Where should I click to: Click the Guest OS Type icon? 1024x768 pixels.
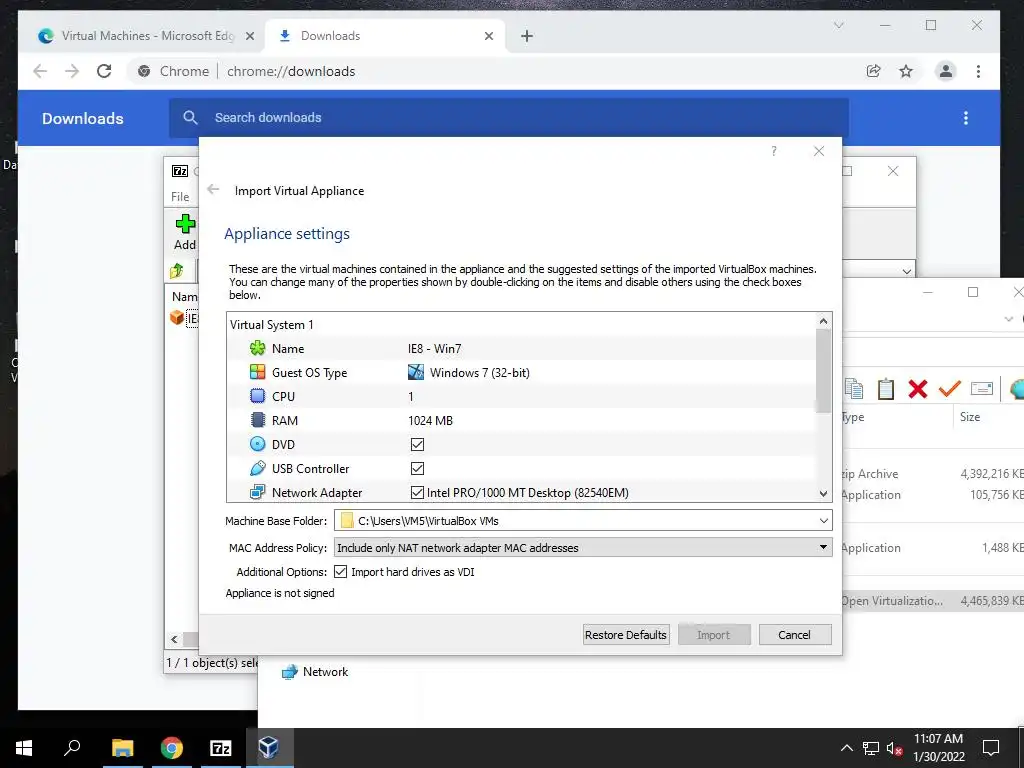coord(257,372)
